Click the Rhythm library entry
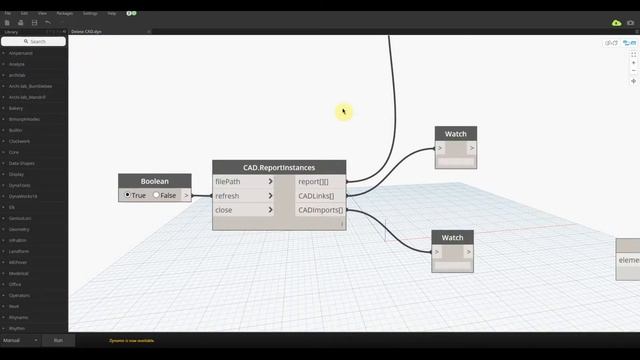 [17, 329]
